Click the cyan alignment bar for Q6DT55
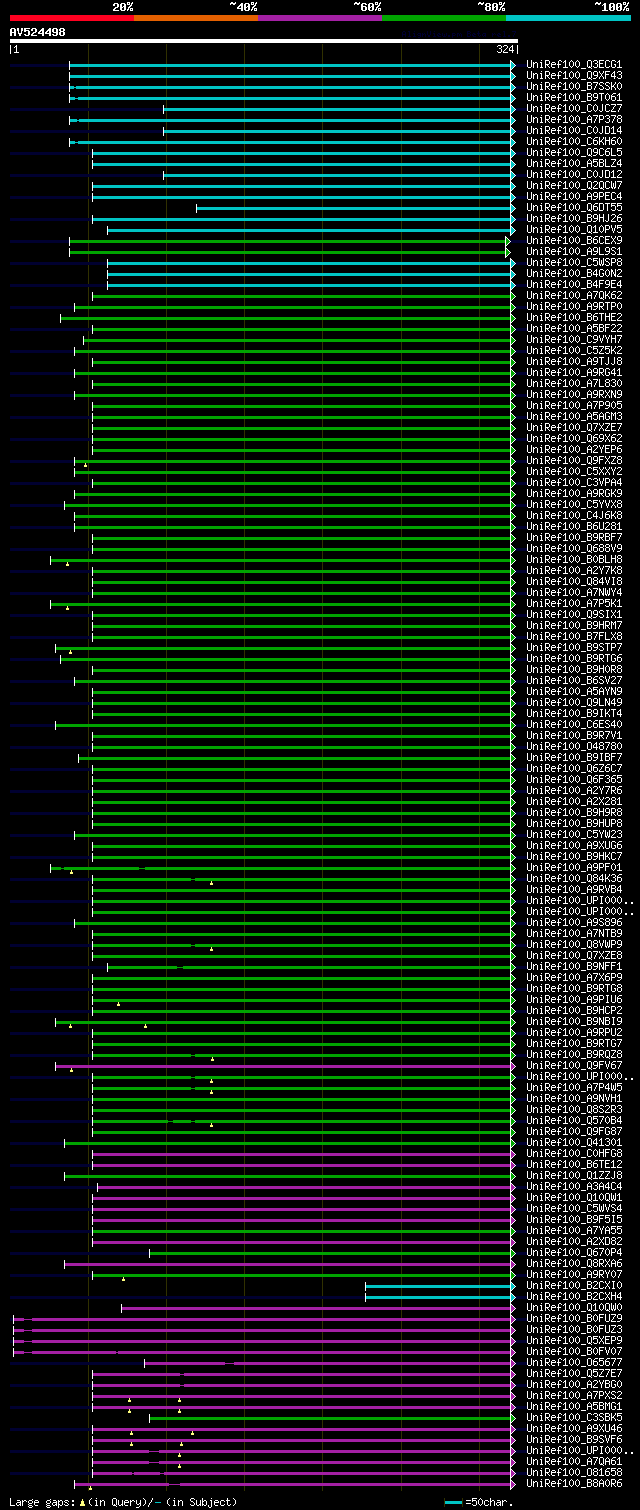This screenshot has height=1510, width=640. 355,208
